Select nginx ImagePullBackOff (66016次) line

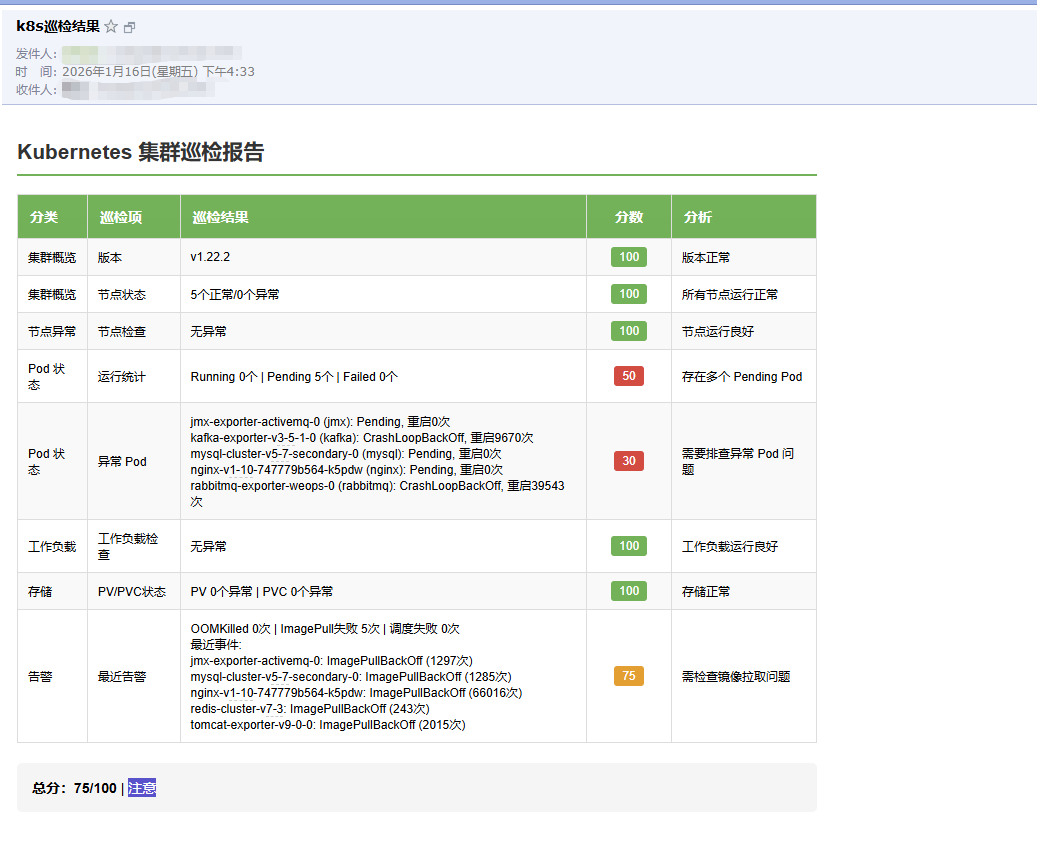[x=356, y=692]
